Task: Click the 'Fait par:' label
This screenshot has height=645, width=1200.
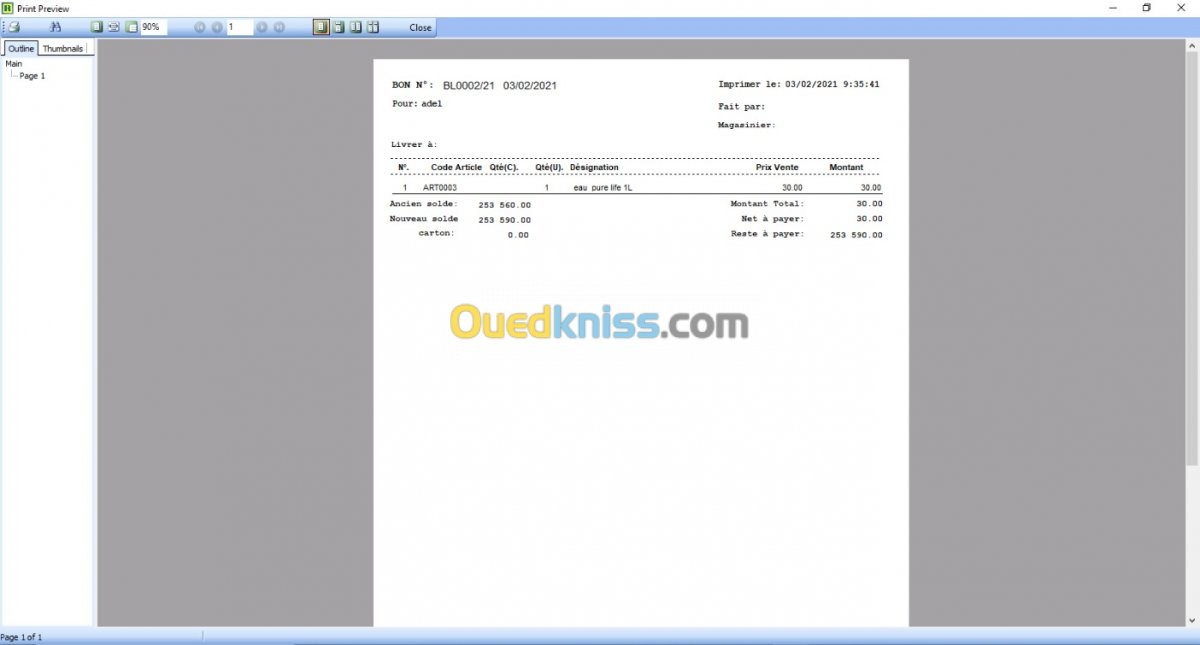Action: [x=742, y=106]
